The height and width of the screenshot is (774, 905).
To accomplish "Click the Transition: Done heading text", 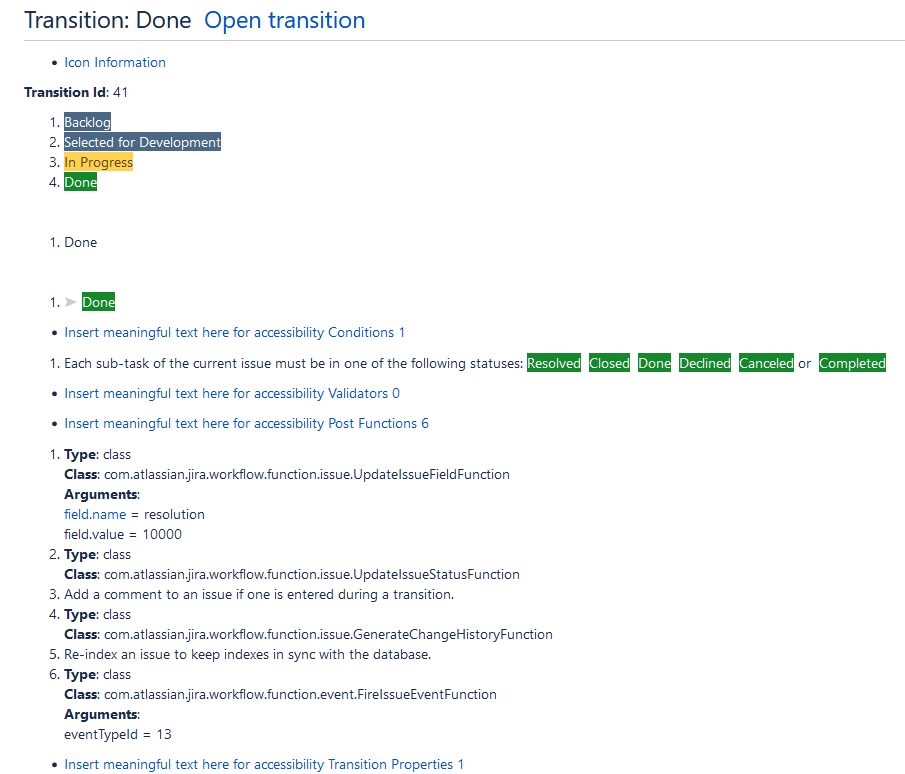I will 107,20.
